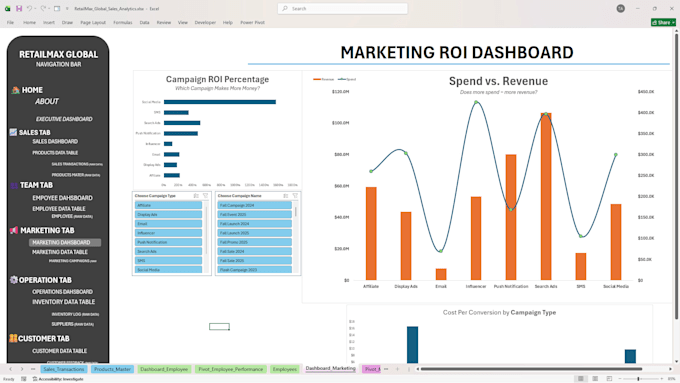Click the Share button

tap(663, 22)
